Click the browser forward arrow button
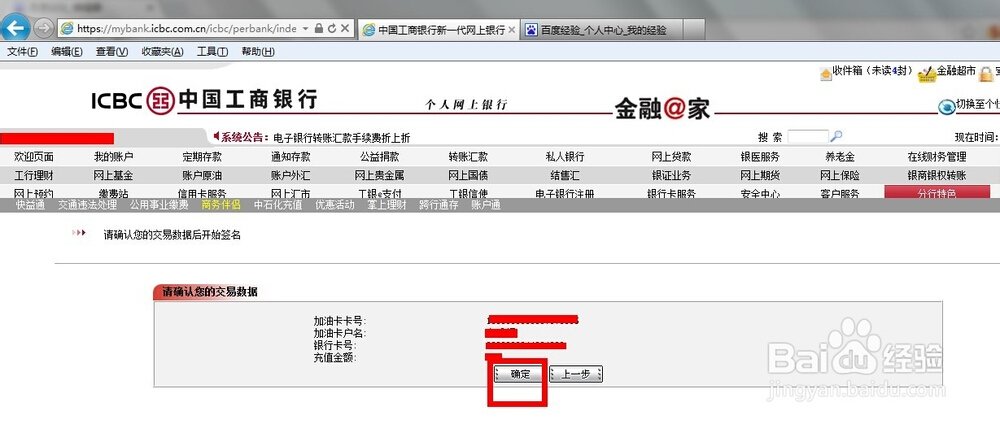Image resolution: width=1000 pixels, height=424 pixels. point(43,28)
